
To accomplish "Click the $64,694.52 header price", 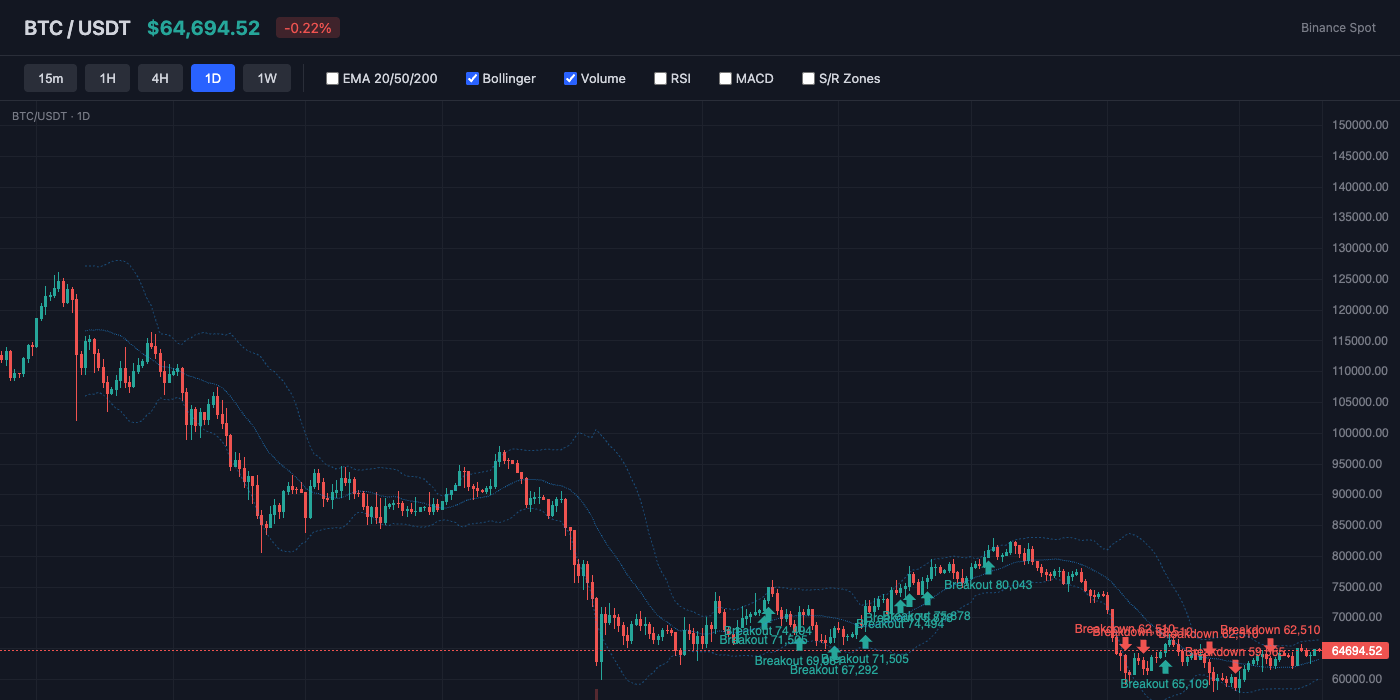I will point(203,28).
